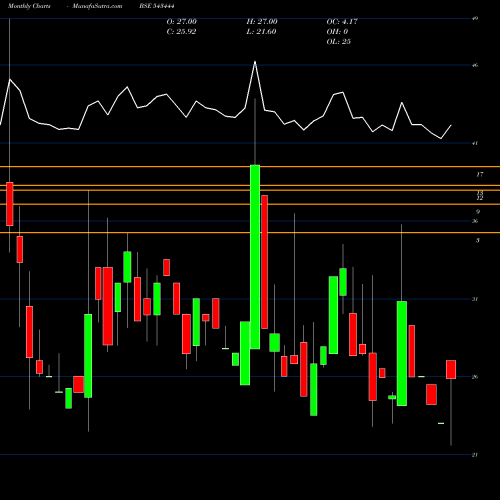Click the 'BSE 543444' symbol text
500x500 pixels.
pyautogui.click(x=157, y=6)
